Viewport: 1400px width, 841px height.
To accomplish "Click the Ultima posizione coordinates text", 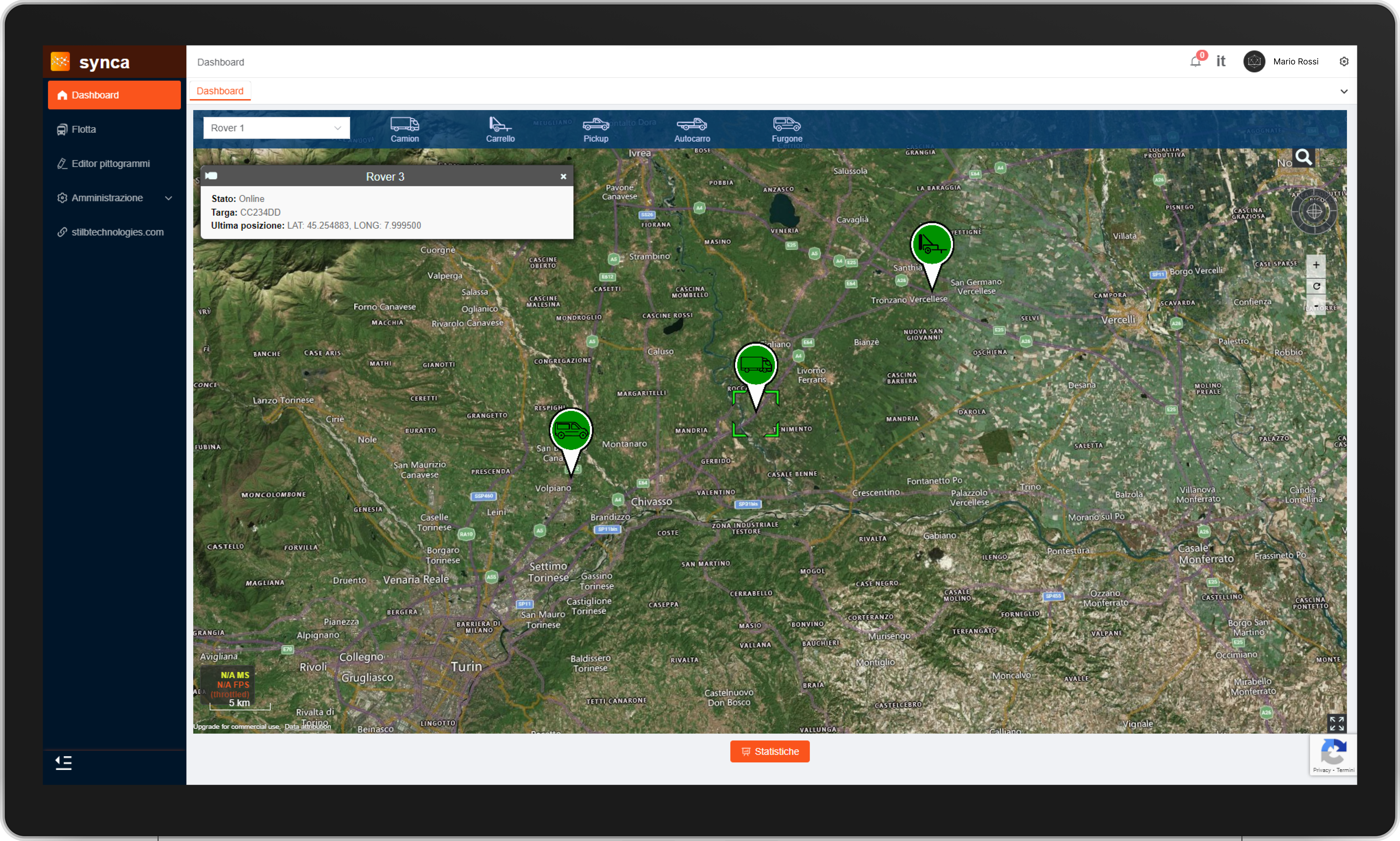I will coord(354,226).
